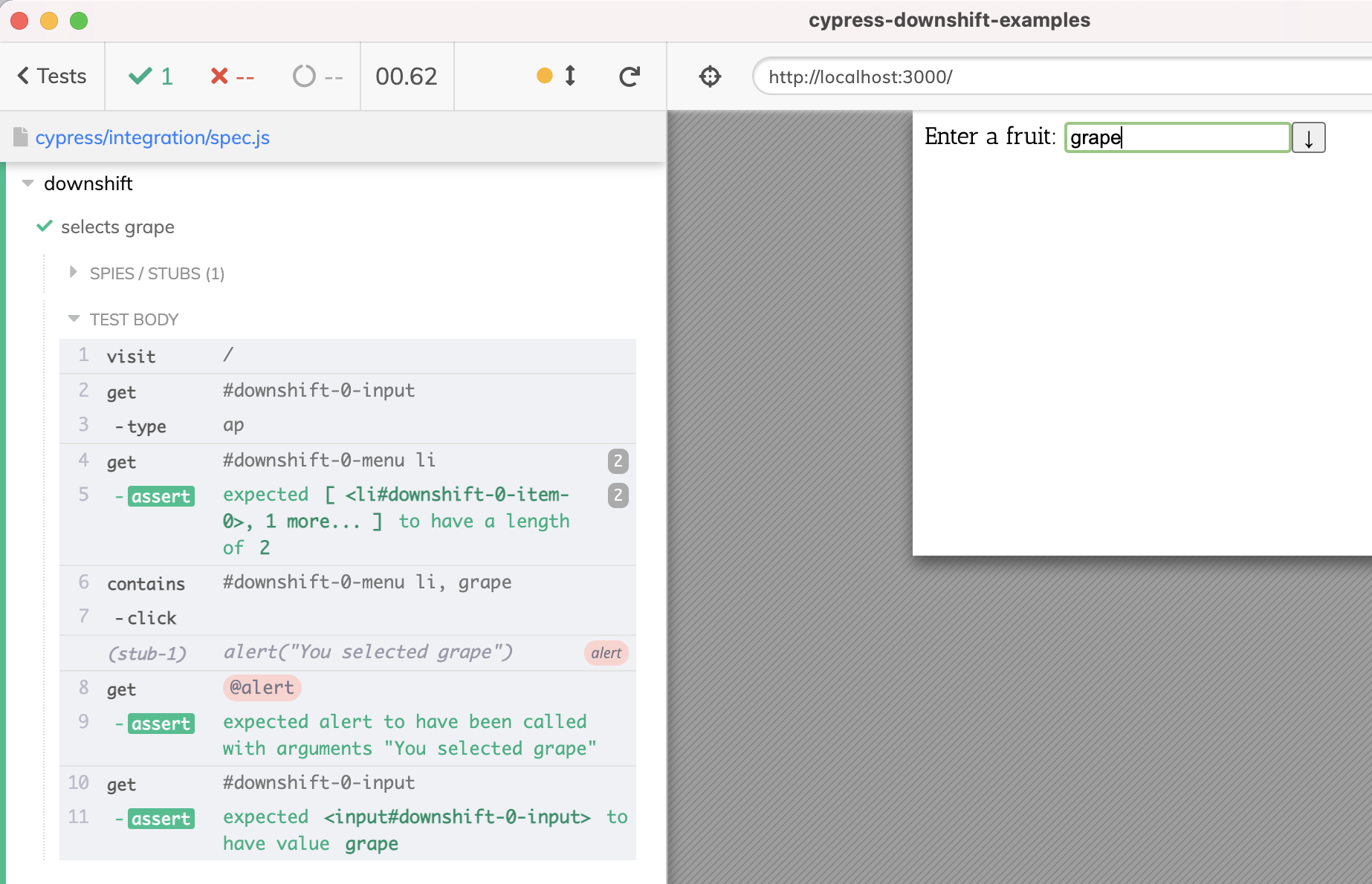Open the fruit dropdown arrow button
The image size is (1372, 884).
[1309, 137]
